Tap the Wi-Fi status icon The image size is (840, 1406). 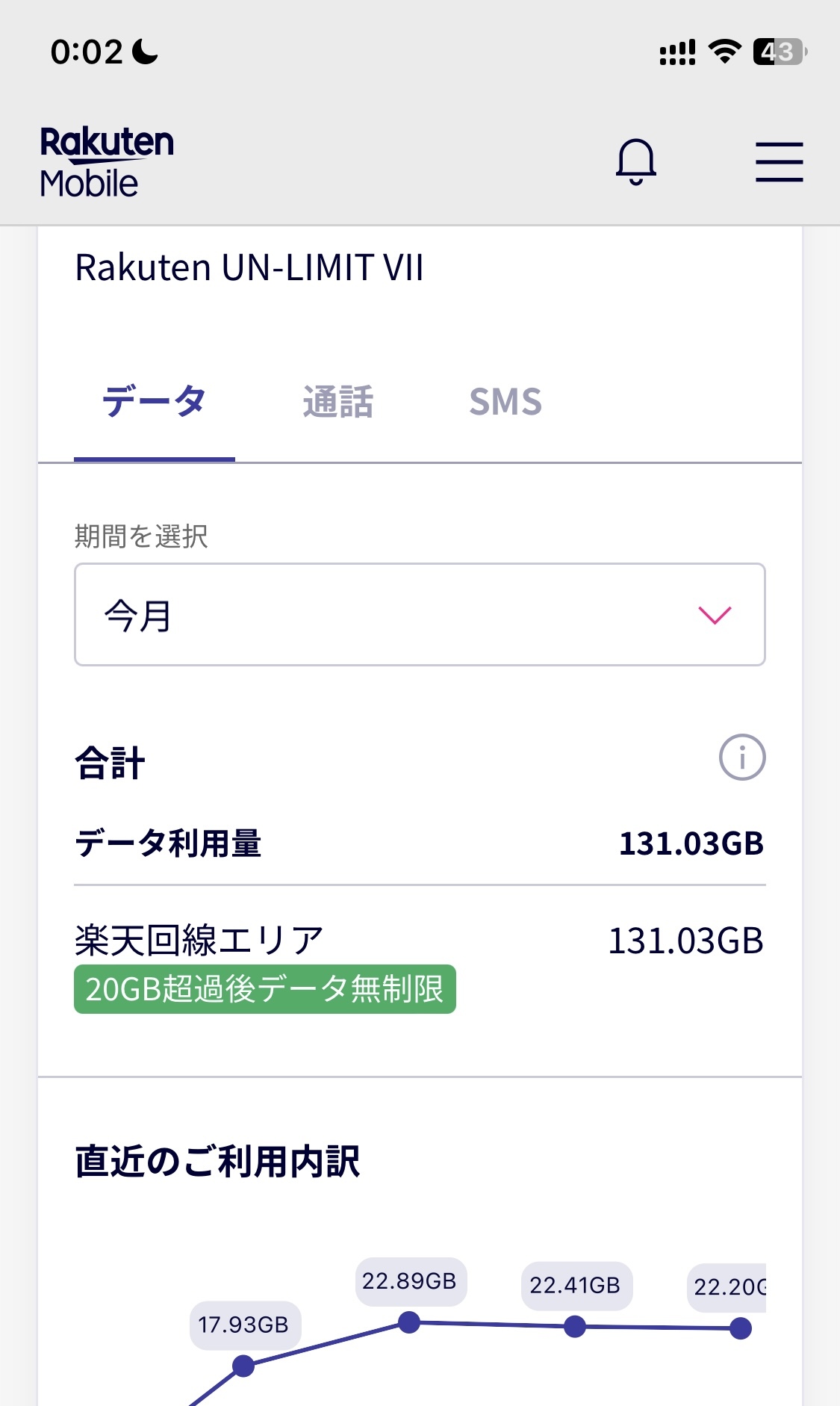724,52
